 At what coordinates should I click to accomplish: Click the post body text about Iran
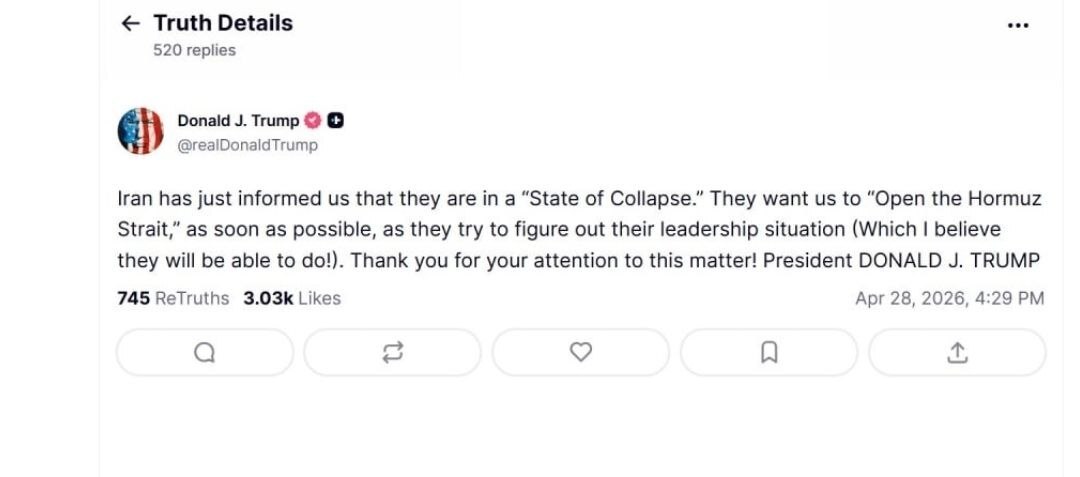click(x=580, y=230)
